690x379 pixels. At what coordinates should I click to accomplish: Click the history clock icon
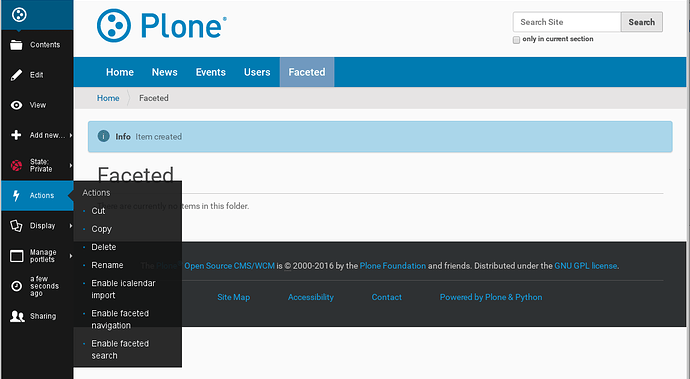[16, 286]
